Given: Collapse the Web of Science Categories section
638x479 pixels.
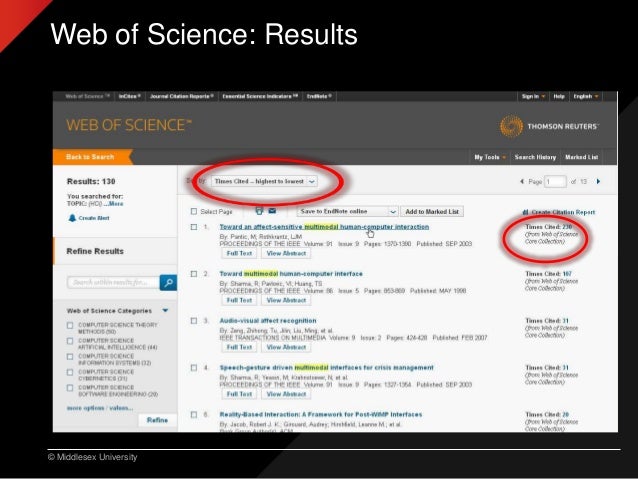Looking at the screenshot, I should tap(165, 311).
